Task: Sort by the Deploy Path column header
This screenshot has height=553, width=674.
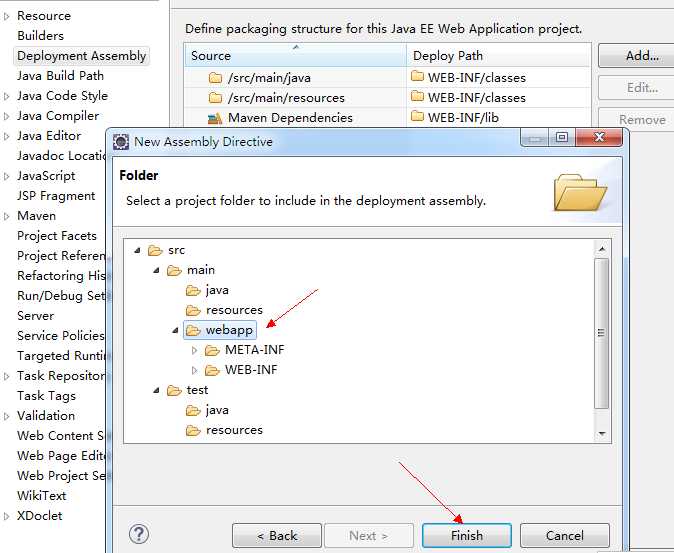Action: point(498,55)
